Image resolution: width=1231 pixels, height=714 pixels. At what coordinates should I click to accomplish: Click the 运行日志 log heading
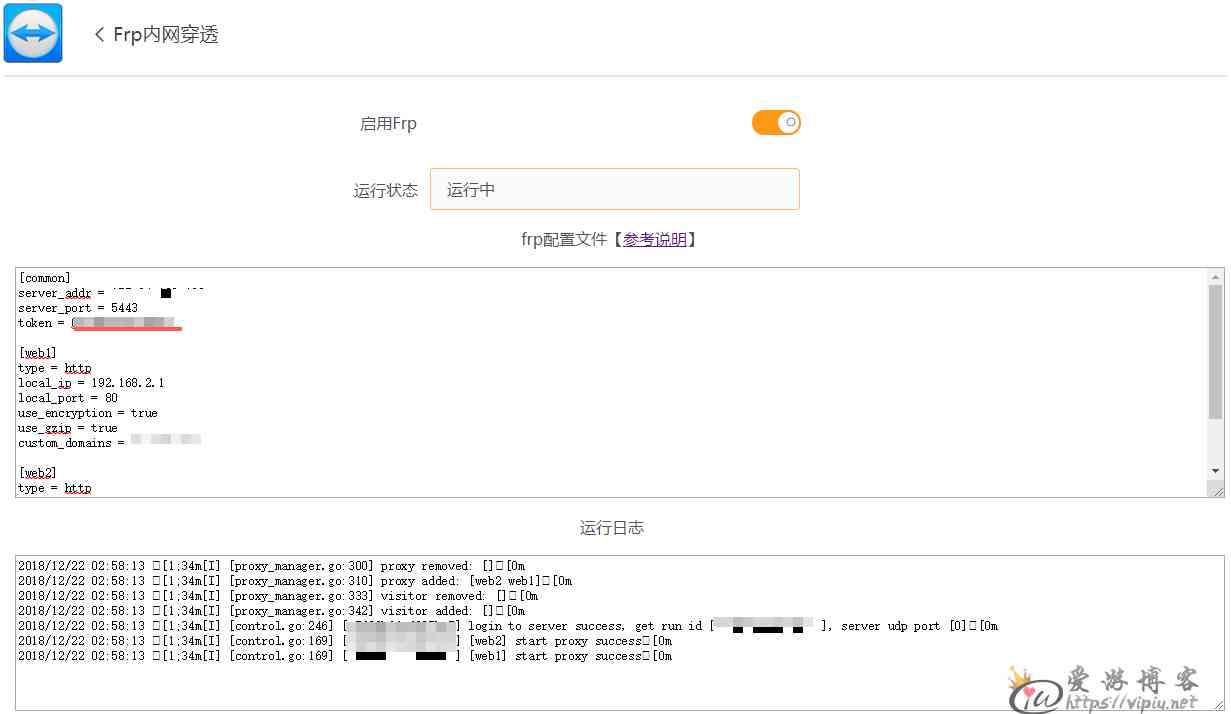click(x=611, y=527)
